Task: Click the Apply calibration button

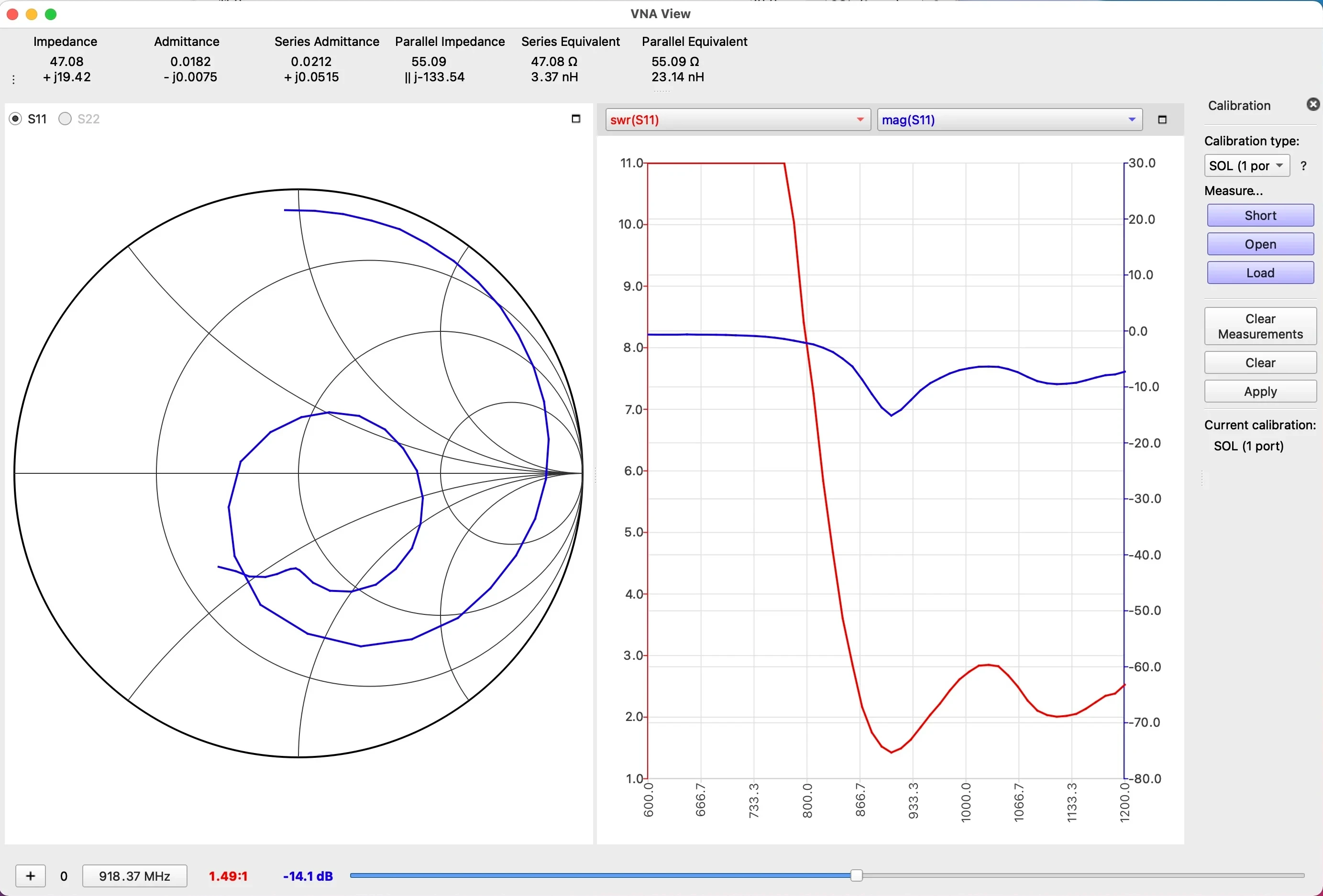Action: [x=1260, y=391]
